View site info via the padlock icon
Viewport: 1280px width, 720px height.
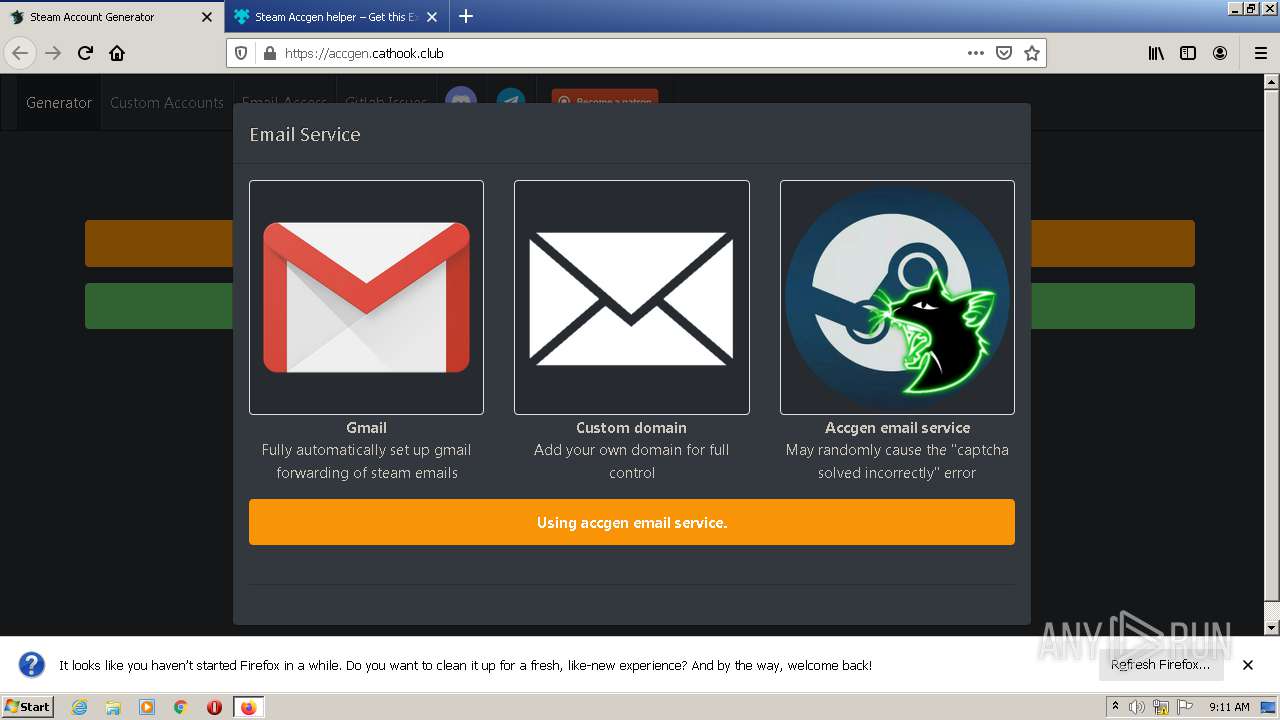pyautogui.click(x=269, y=53)
